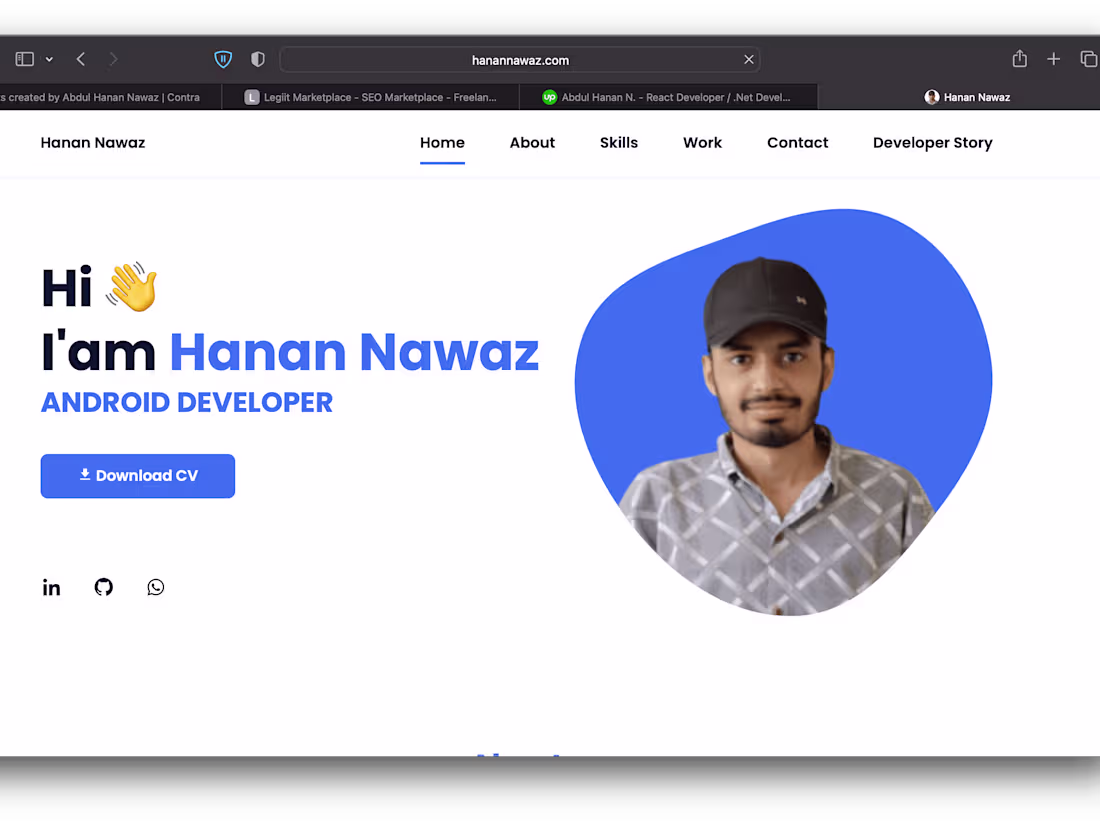Toggle the browser sidebar panel icon

pos(24,58)
